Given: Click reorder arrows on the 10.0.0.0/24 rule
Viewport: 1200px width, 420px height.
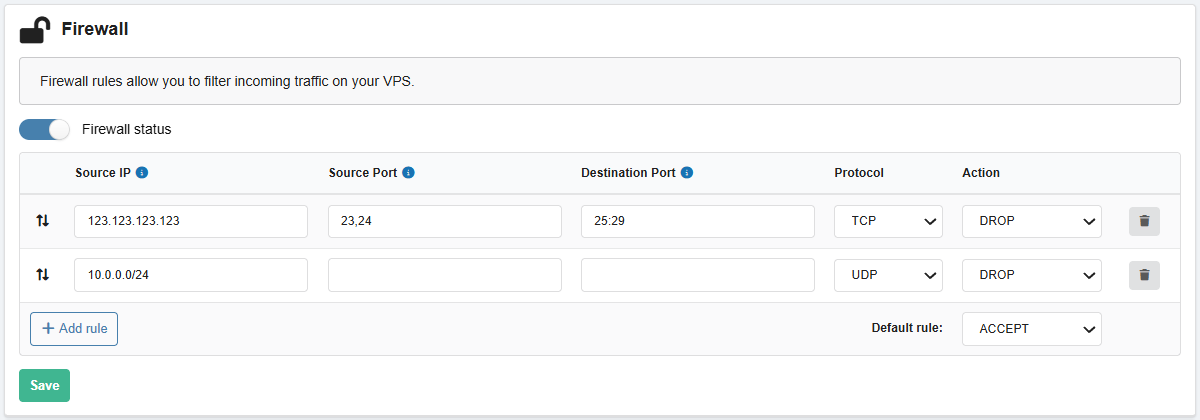Looking at the screenshot, I should (x=42, y=274).
